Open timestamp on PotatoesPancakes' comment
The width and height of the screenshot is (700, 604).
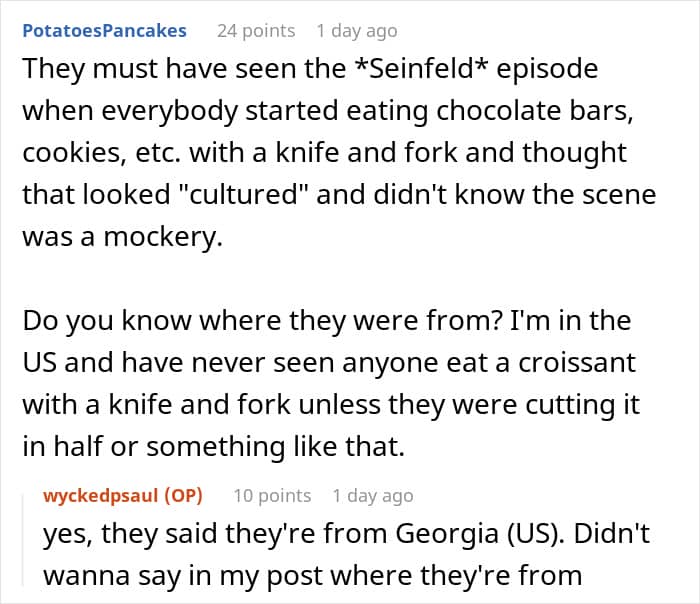[x=356, y=31]
